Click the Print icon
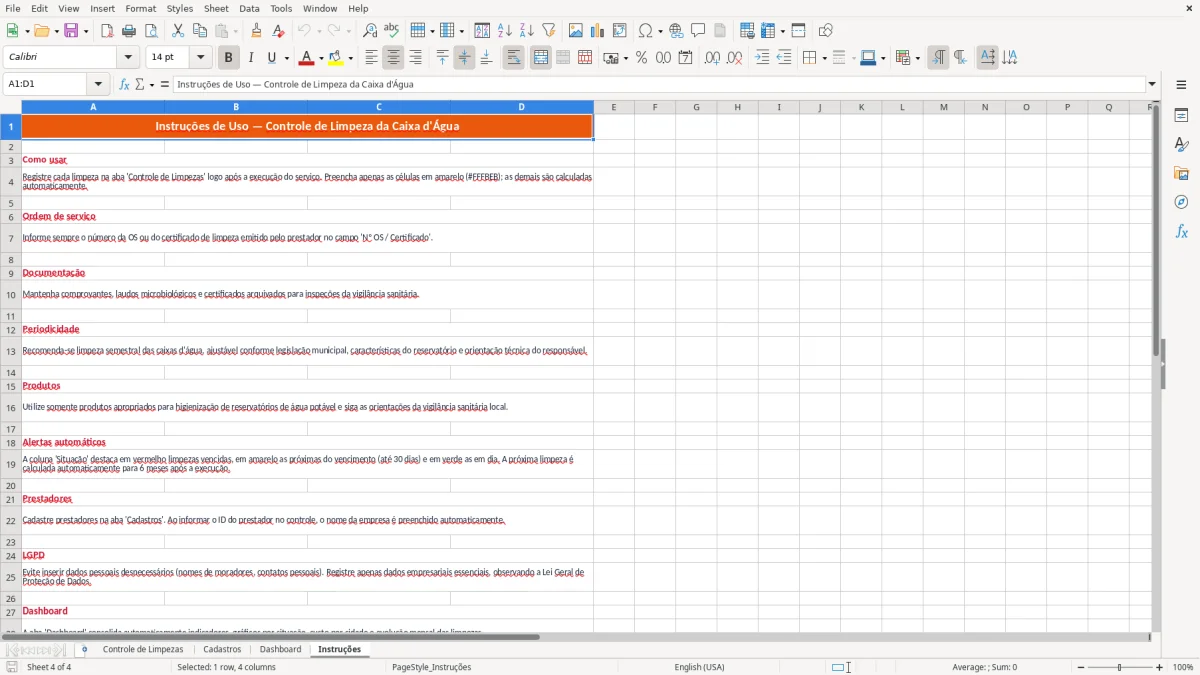This screenshot has height=675, width=1200. point(129,31)
